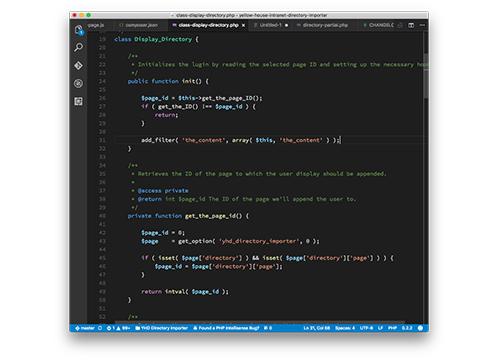This screenshot has width=500, height=360.
Task: Click the YHD Directory Importer project in status bar
Action: tap(162, 328)
